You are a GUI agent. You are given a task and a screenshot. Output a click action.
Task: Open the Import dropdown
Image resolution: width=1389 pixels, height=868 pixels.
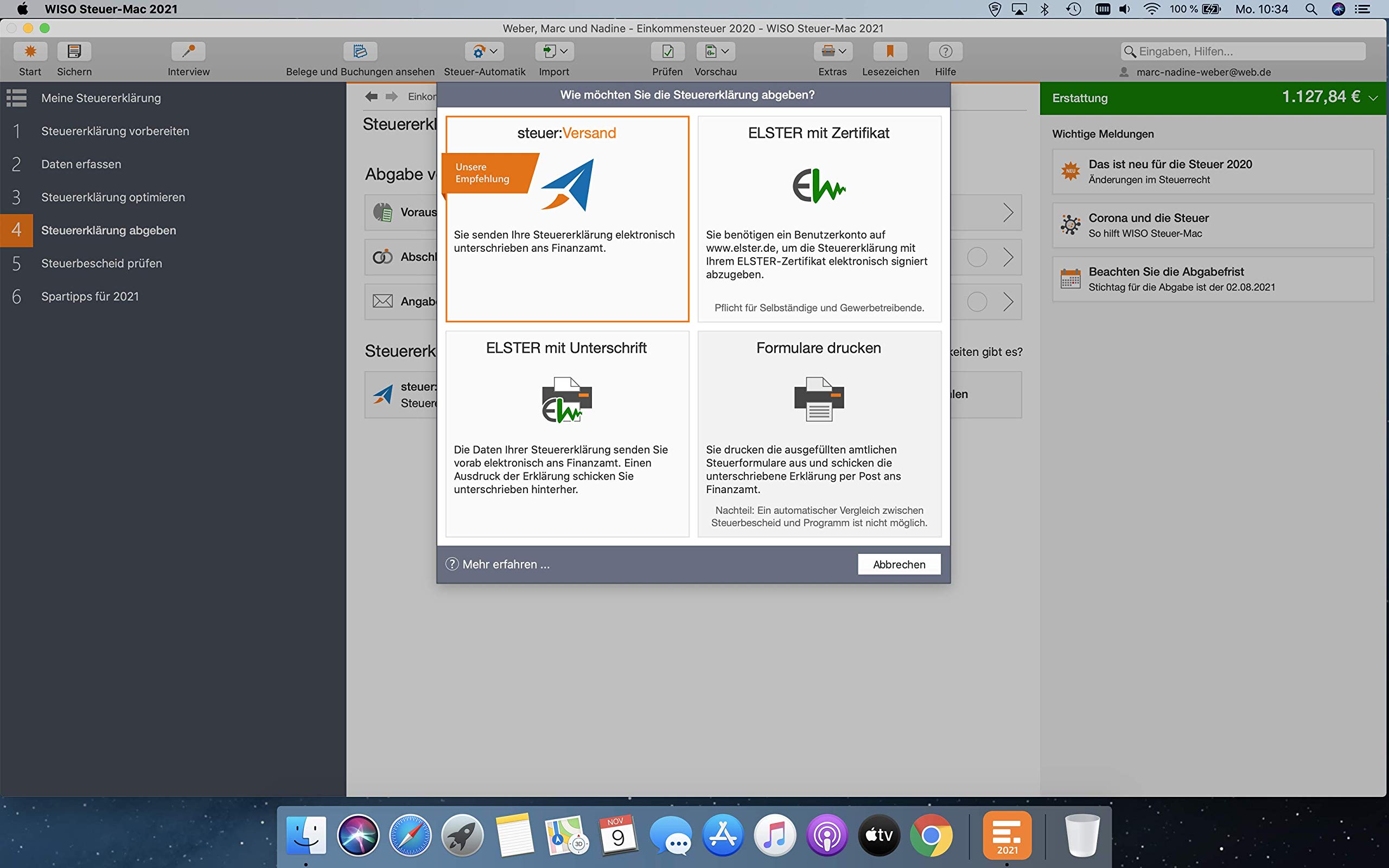coord(555,52)
